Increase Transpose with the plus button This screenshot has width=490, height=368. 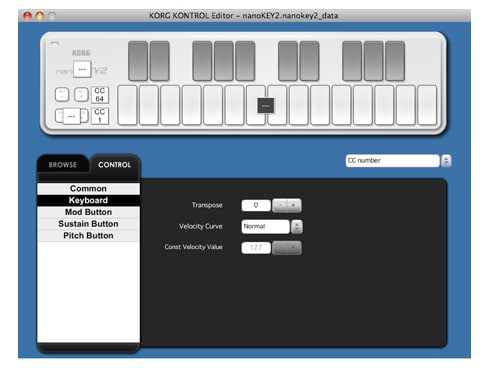(x=294, y=205)
